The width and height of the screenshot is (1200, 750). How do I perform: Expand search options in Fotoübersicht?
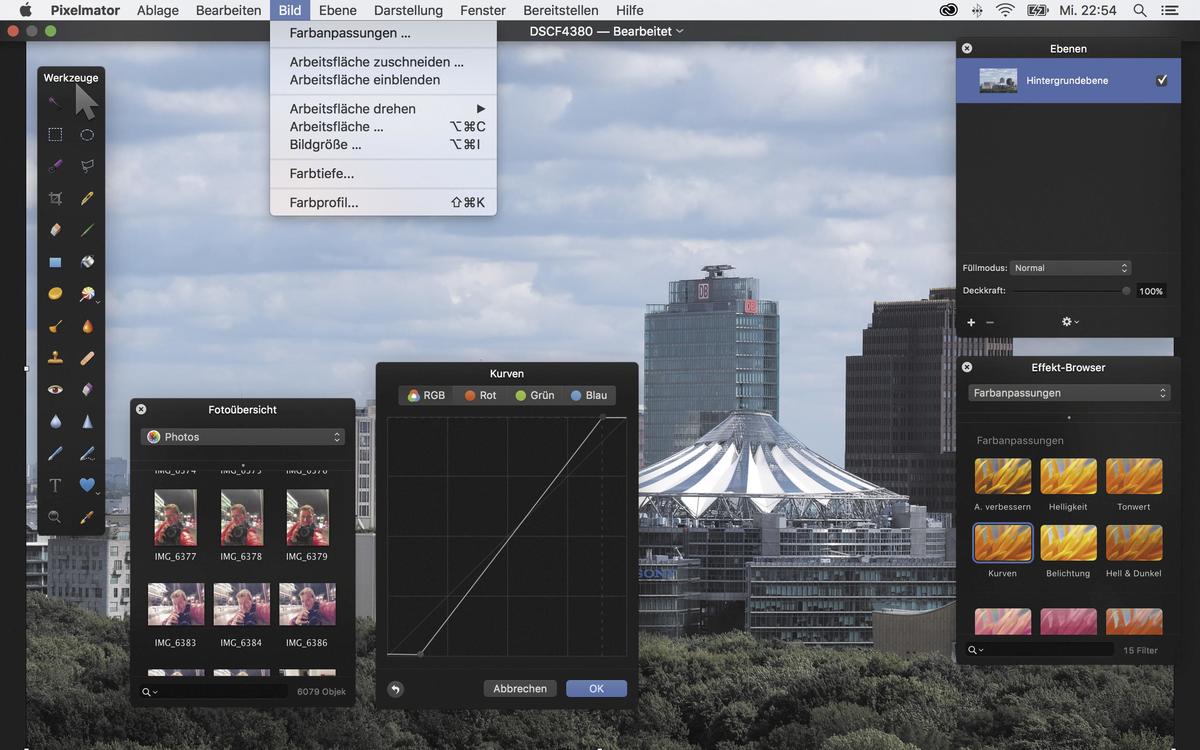tap(150, 692)
